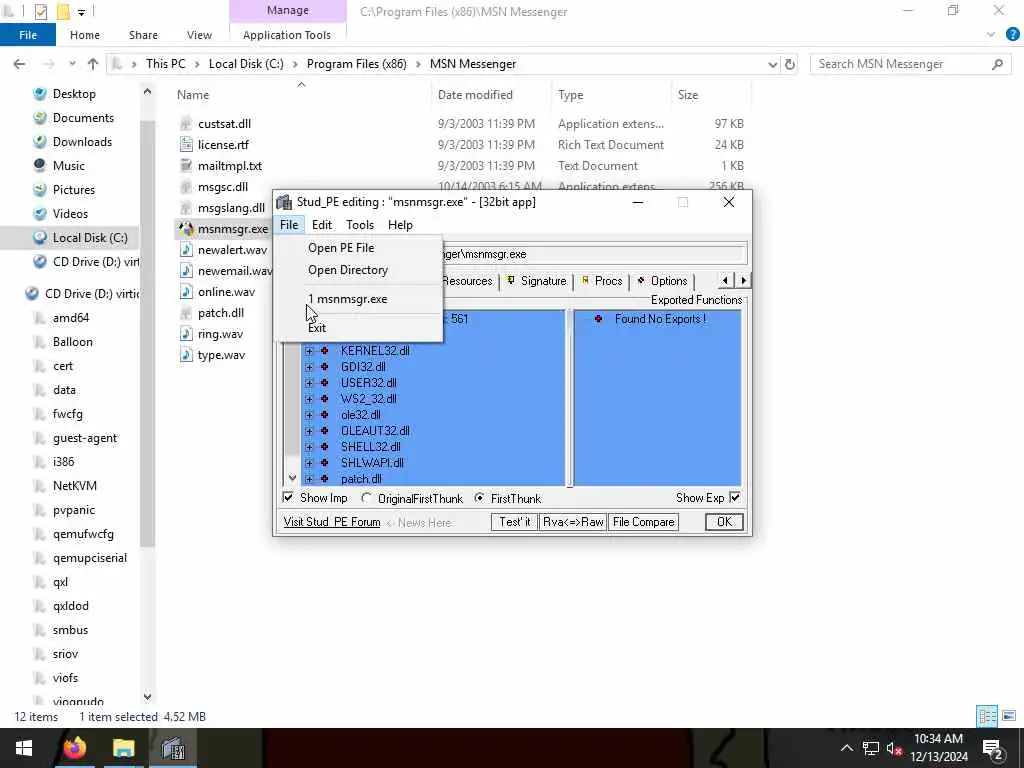The image size is (1024, 768).
Task: Click the OK button in Stud_PE
Action: [x=724, y=522]
